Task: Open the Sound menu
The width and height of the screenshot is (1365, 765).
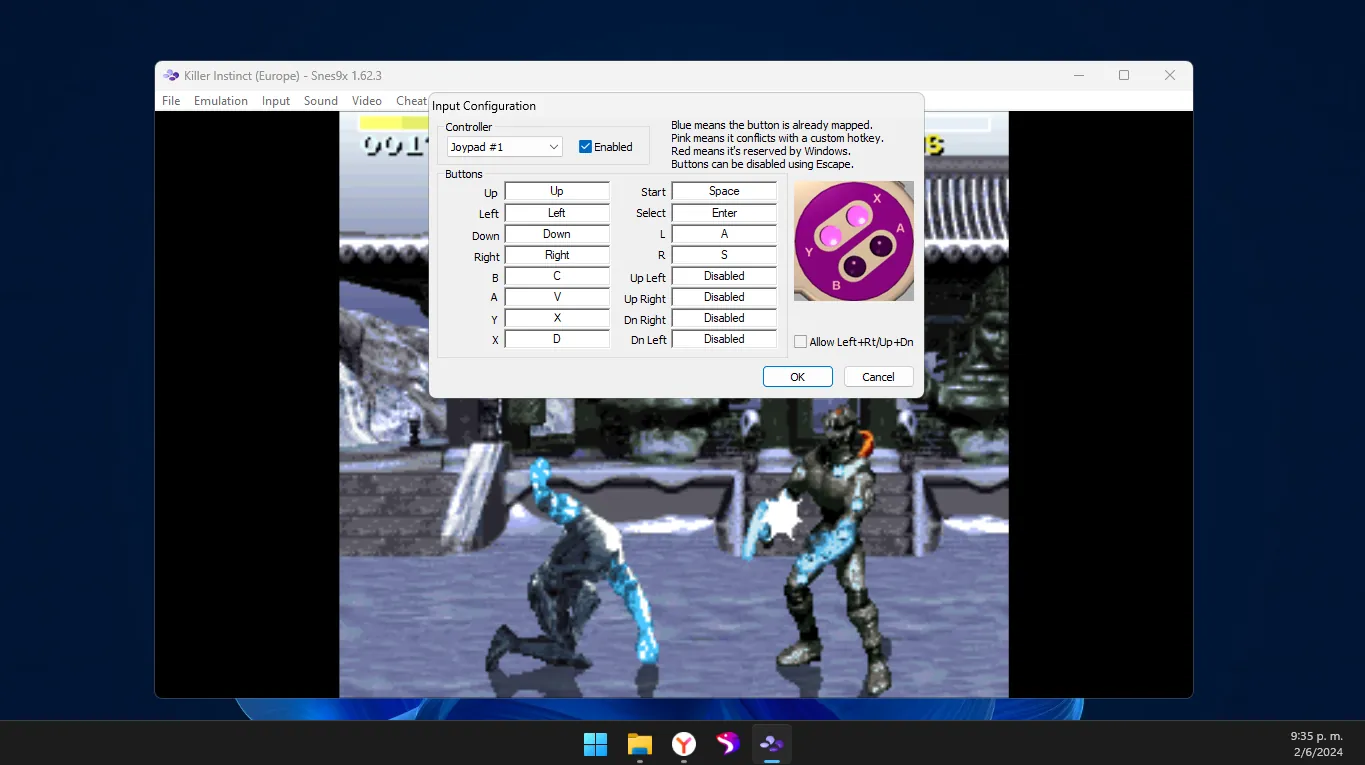Action: pos(321,101)
